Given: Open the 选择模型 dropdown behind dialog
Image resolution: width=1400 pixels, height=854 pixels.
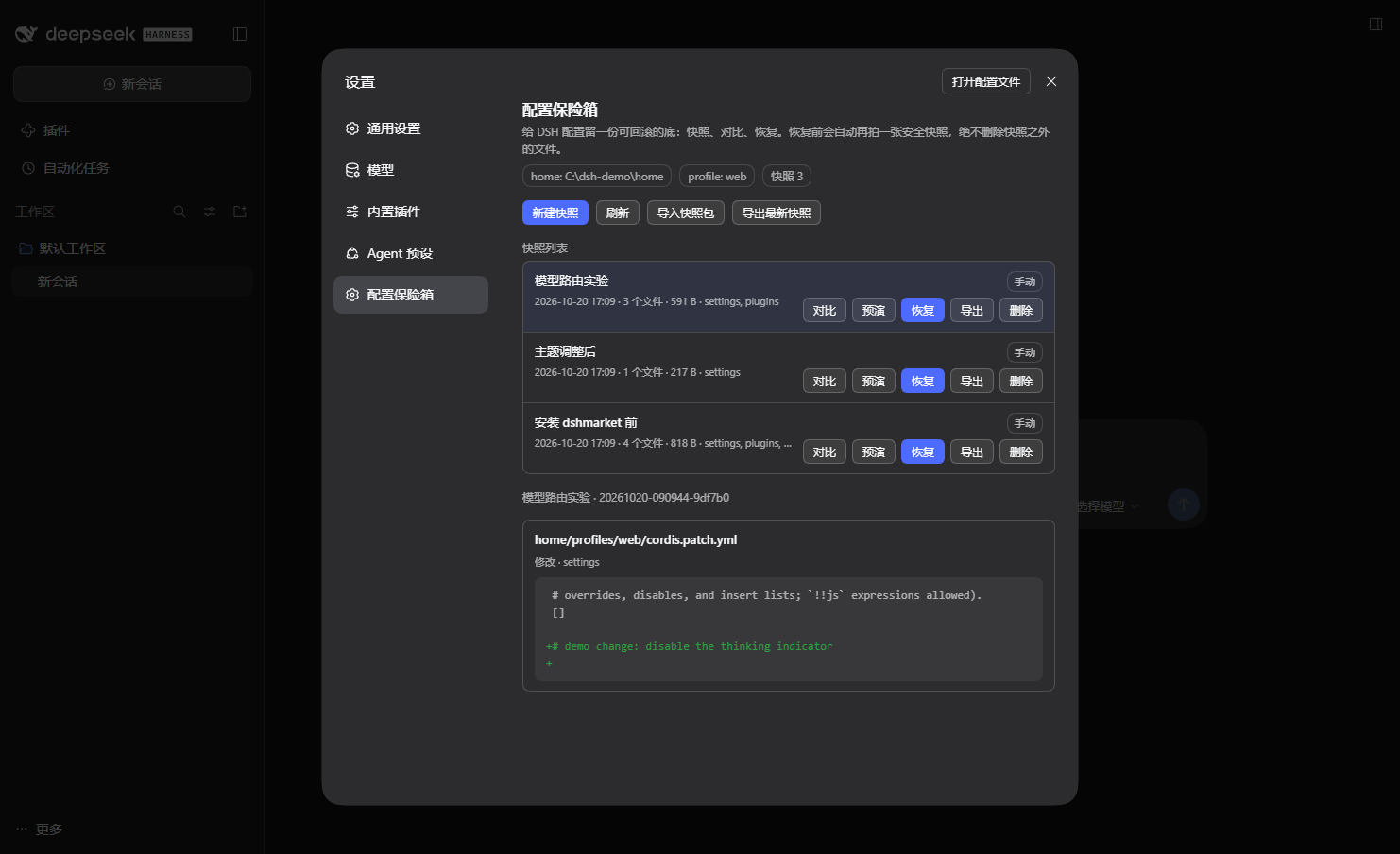Looking at the screenshot, I should (1109, 506).
